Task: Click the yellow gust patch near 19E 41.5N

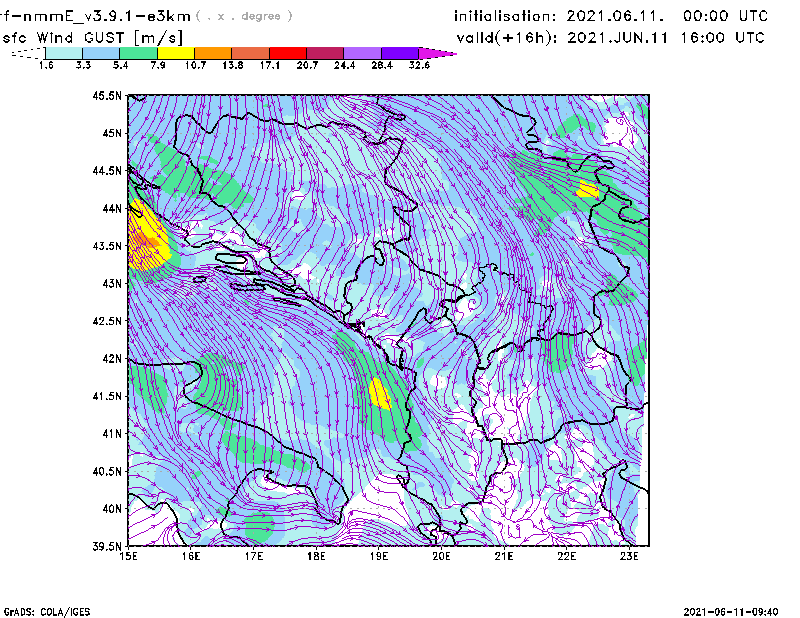Action: point(380,393)
